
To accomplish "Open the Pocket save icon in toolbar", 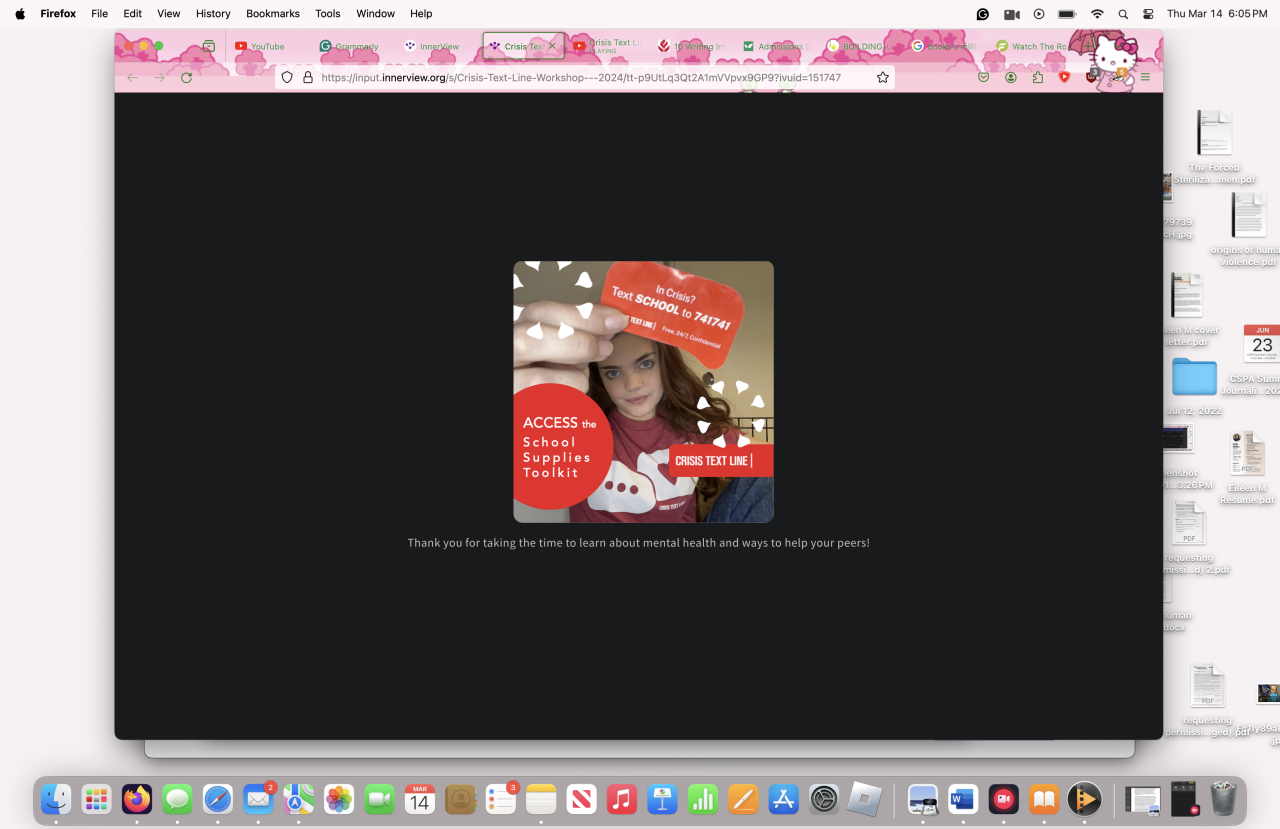I will (984, 77).
